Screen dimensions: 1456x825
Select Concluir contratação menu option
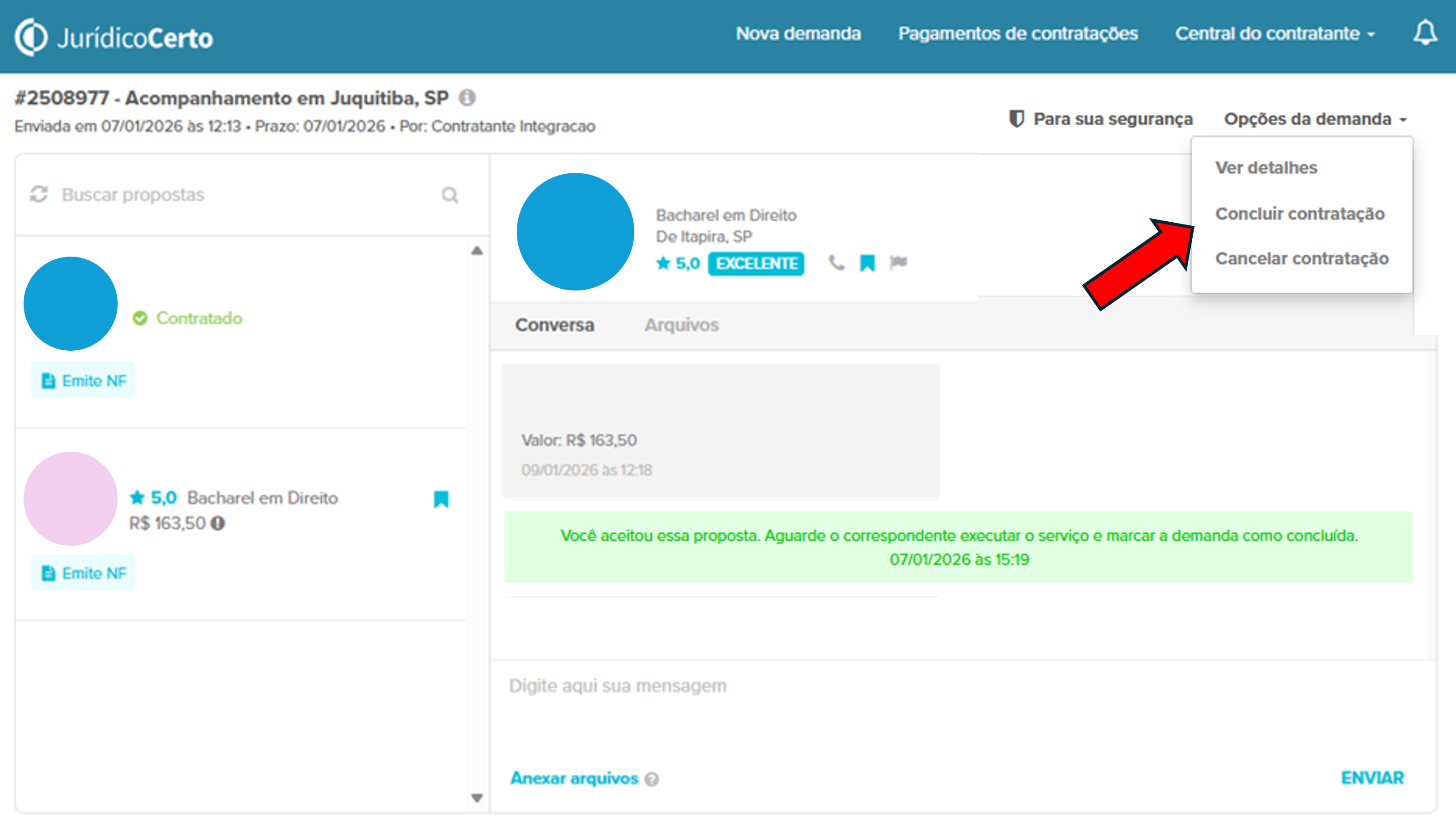[x=1300, y=214]
